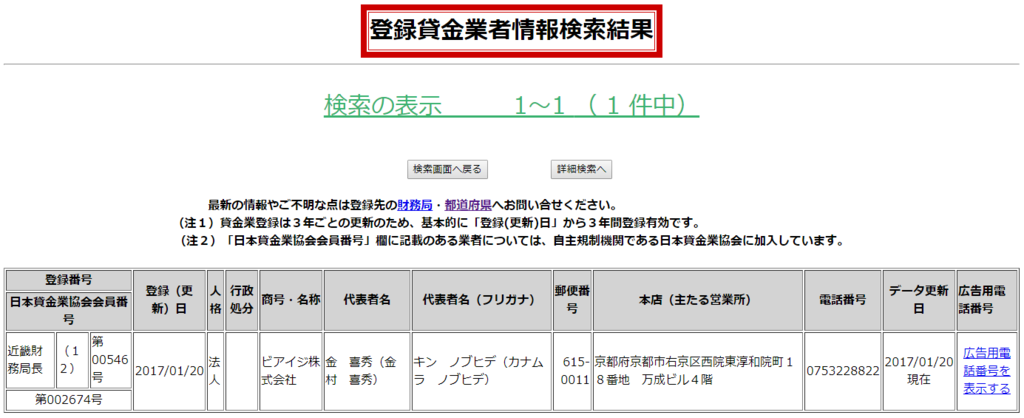Click the 2017/01/20 現在 data update cell
1024x418 pixels.
[919, 370]
